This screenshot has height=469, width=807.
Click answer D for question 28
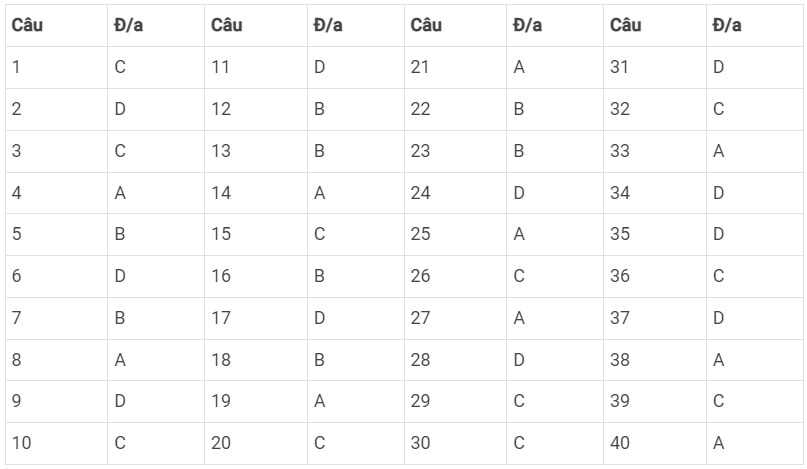[555, 360]
